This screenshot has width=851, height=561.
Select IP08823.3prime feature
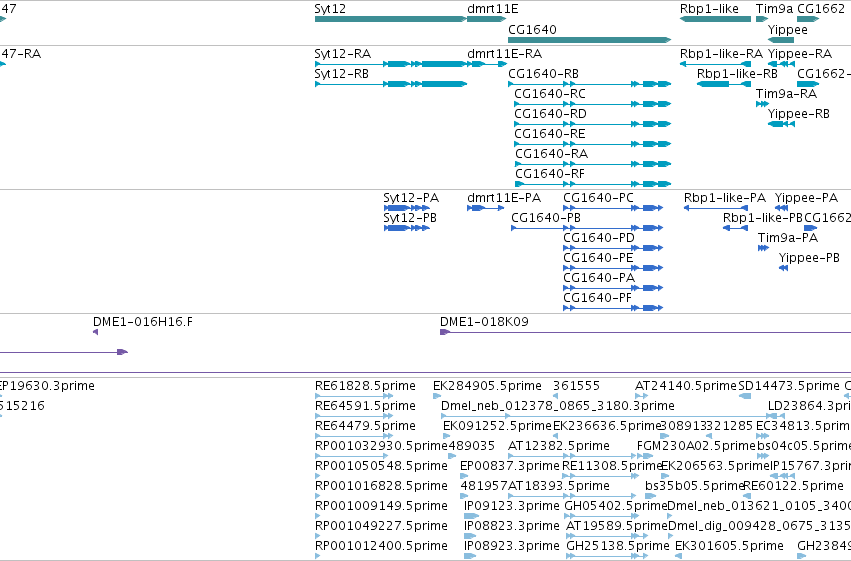click(470, 536)
